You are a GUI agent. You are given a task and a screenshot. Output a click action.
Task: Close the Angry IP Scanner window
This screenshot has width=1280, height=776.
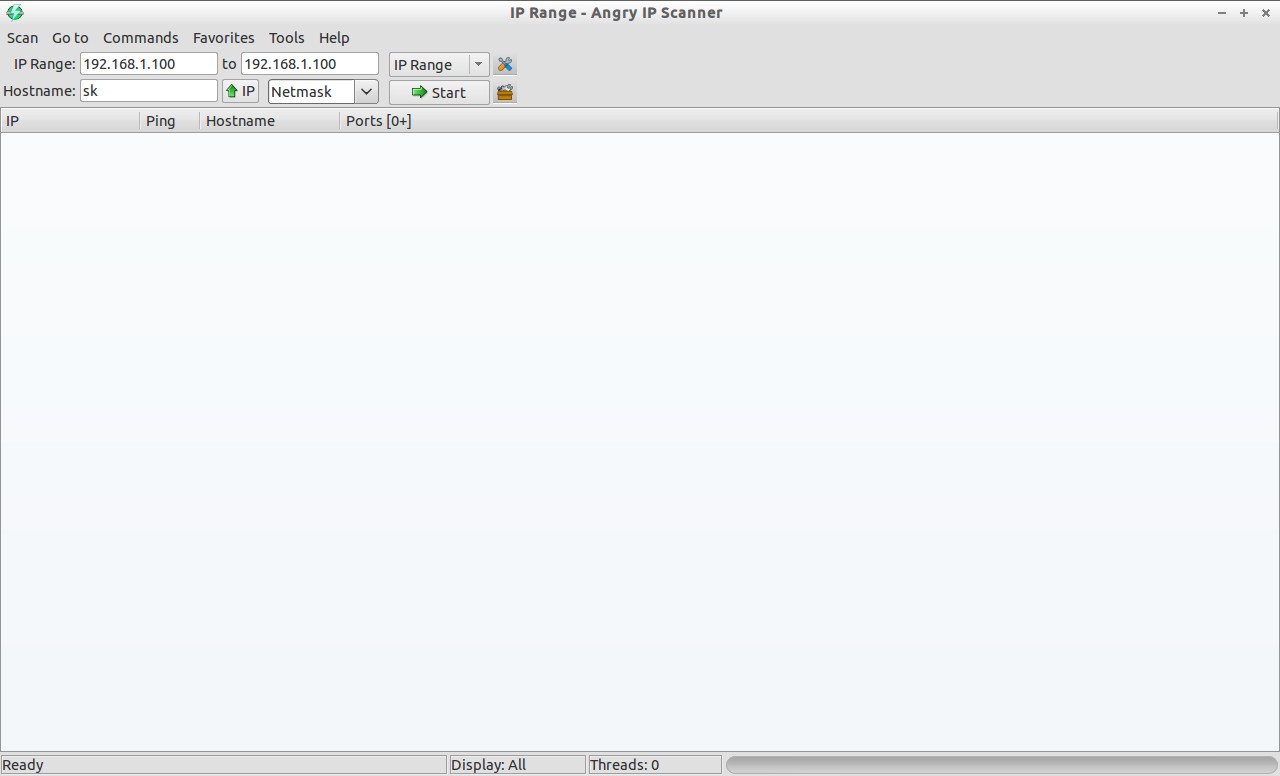[1266, 13]
